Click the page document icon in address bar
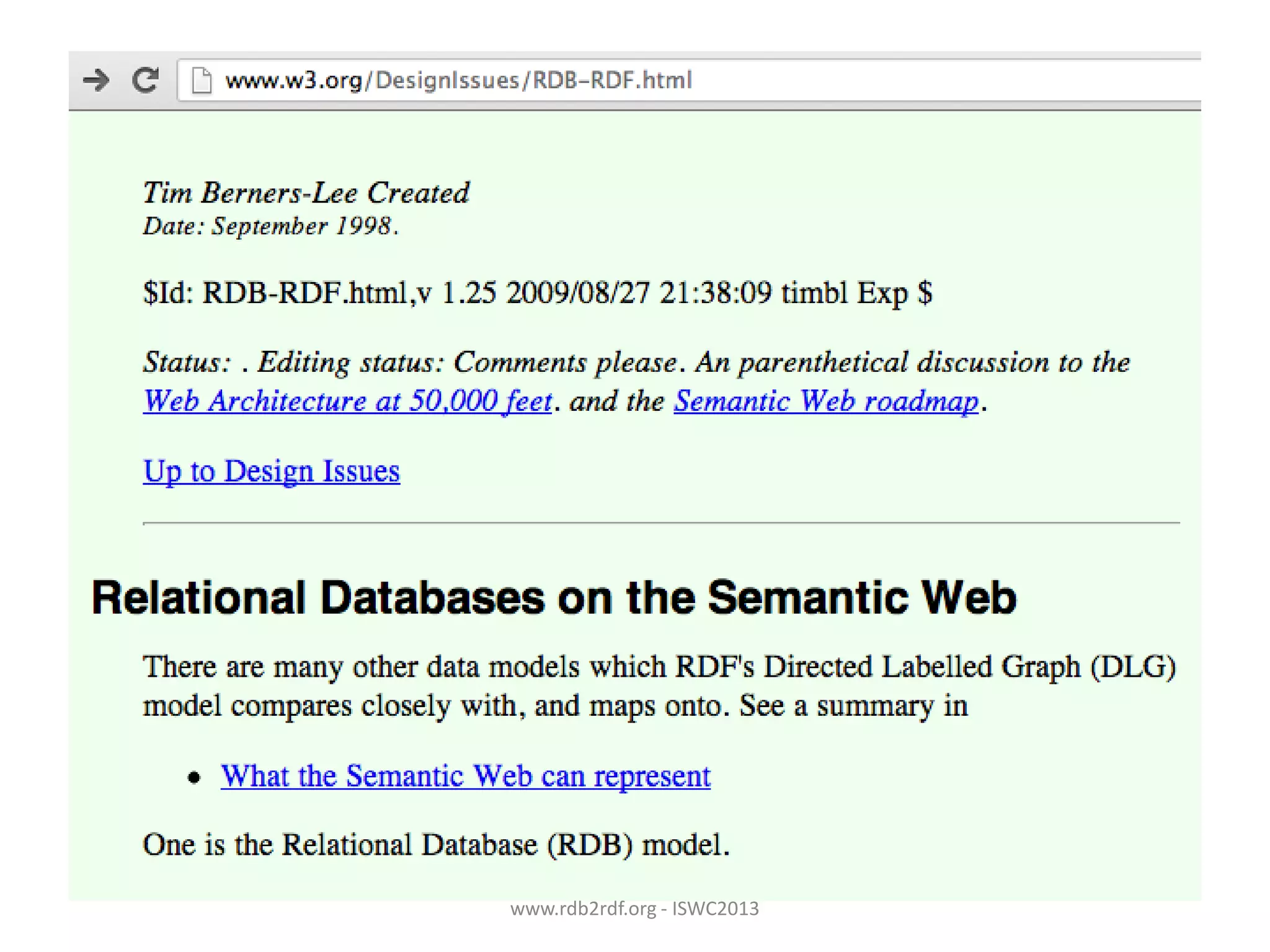The height and width of the screenshot is (952, 1270). tap(202, 81)
